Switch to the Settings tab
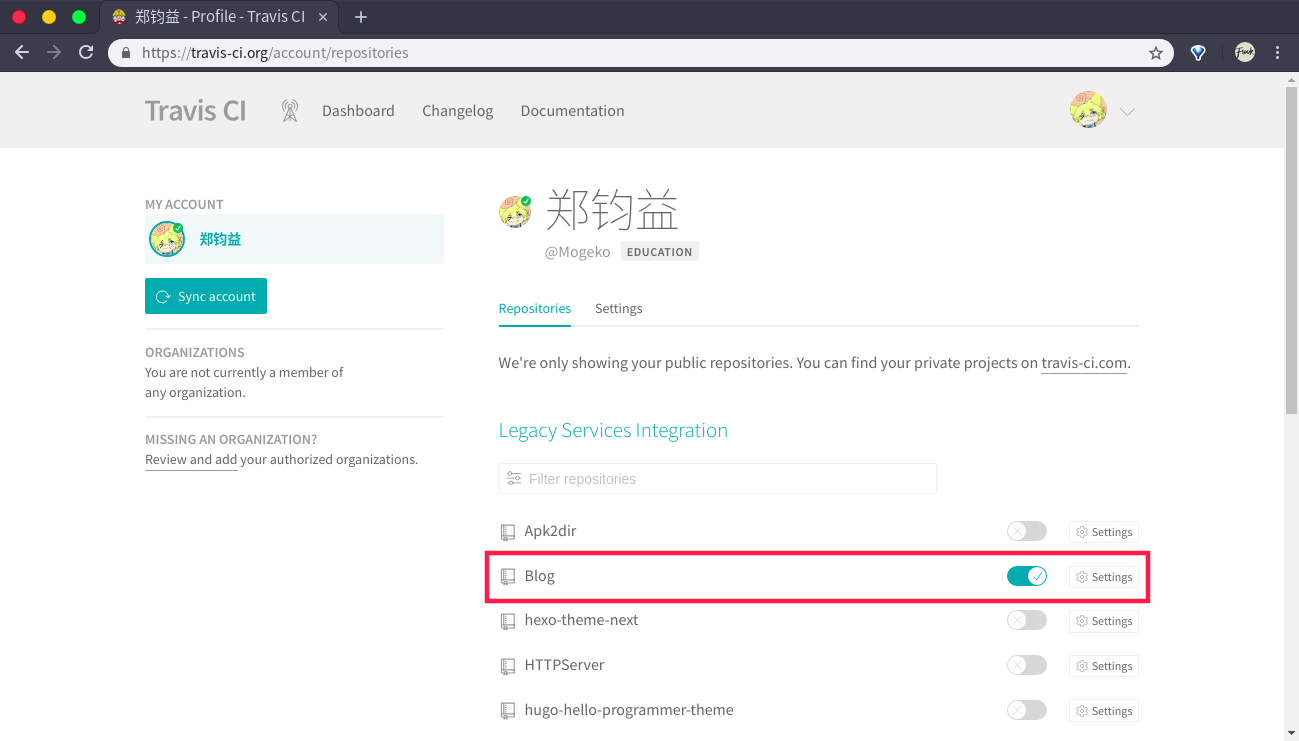Image resolution: width=1299 pixels, height=741 pixels. pyautogui.click(x=619, y=308)
